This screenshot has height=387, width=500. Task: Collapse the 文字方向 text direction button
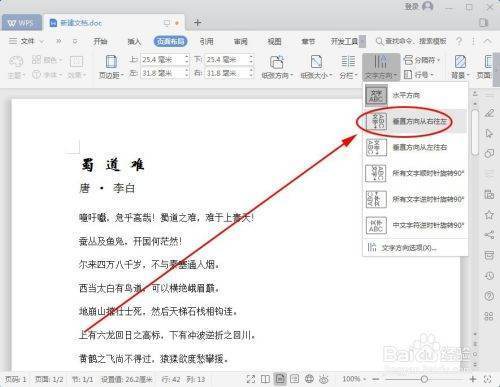point(381,67)
